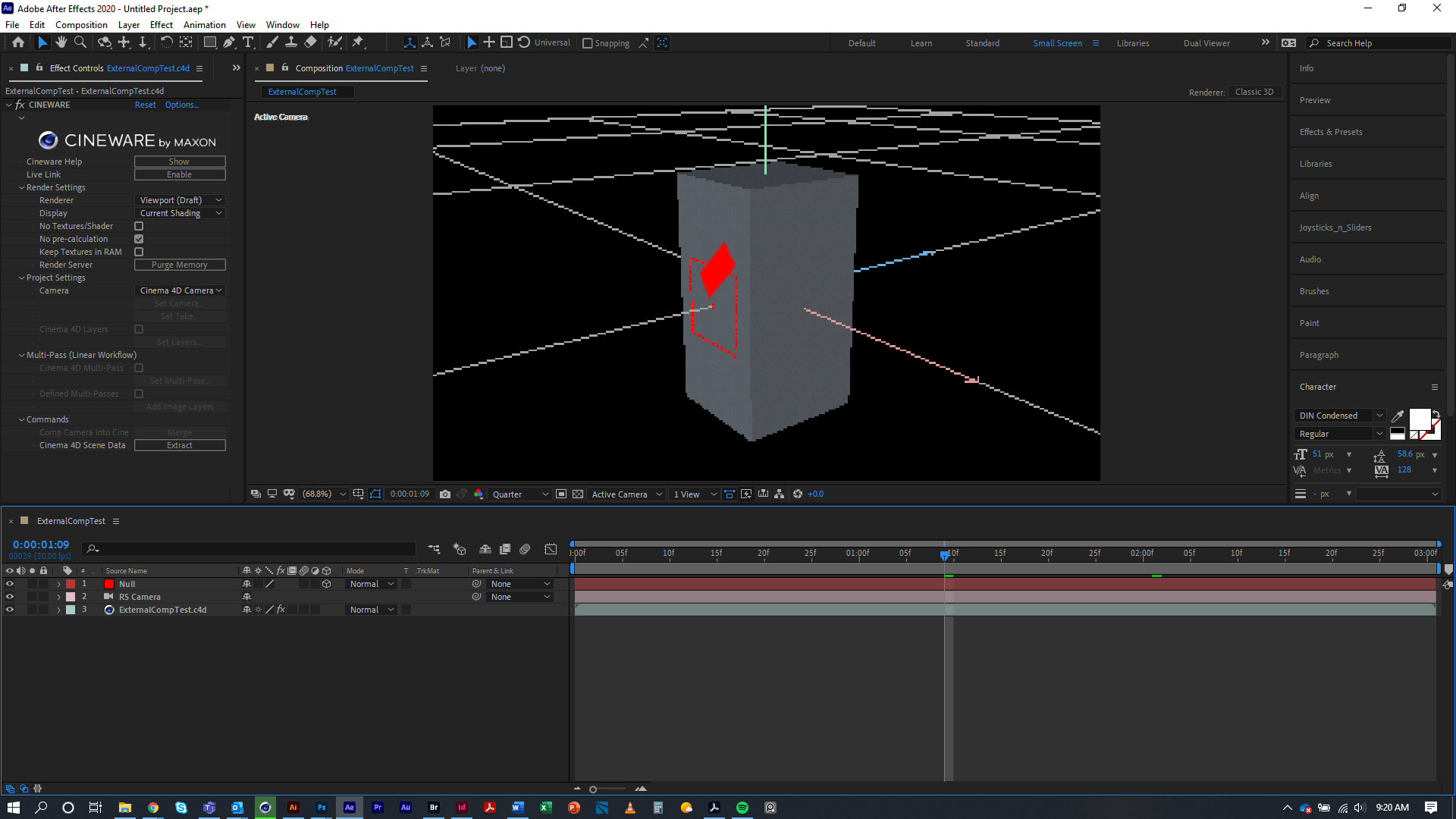Enable the Keep Textures in RAM checkbox
Viewport: 1456px width, 819px height.
pos(139,251)
